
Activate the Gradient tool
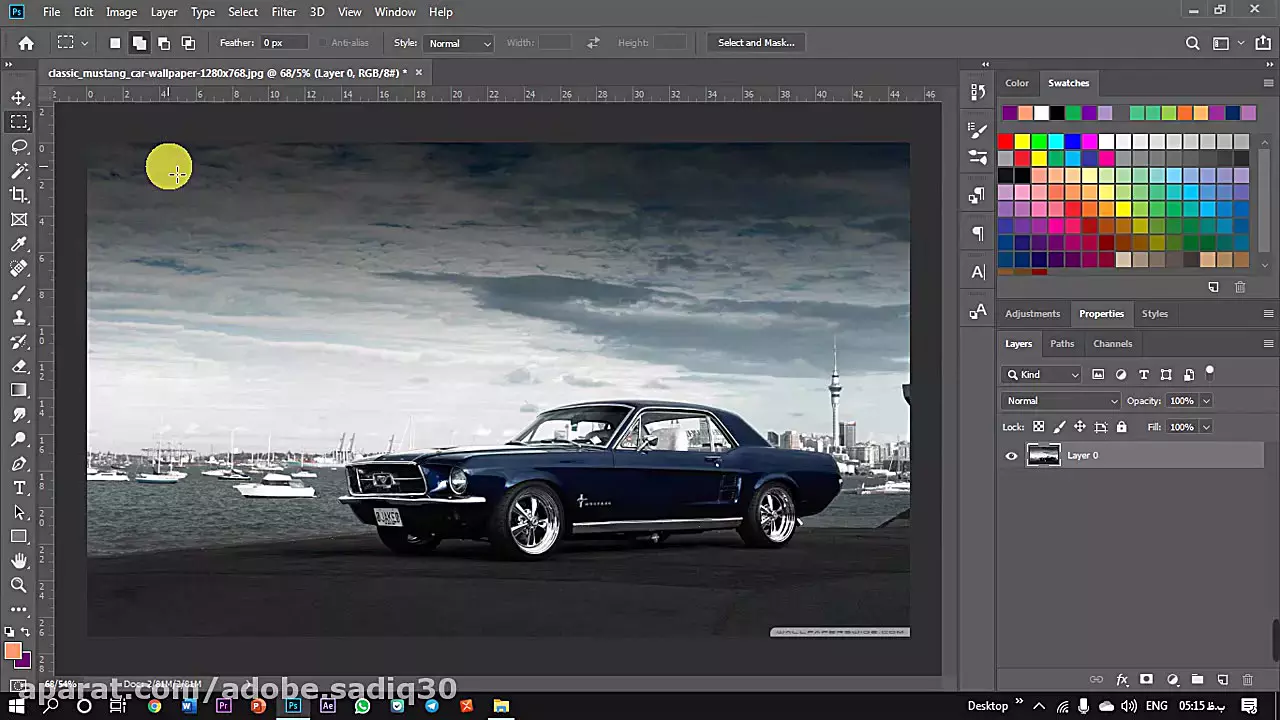tap(19, 390)
